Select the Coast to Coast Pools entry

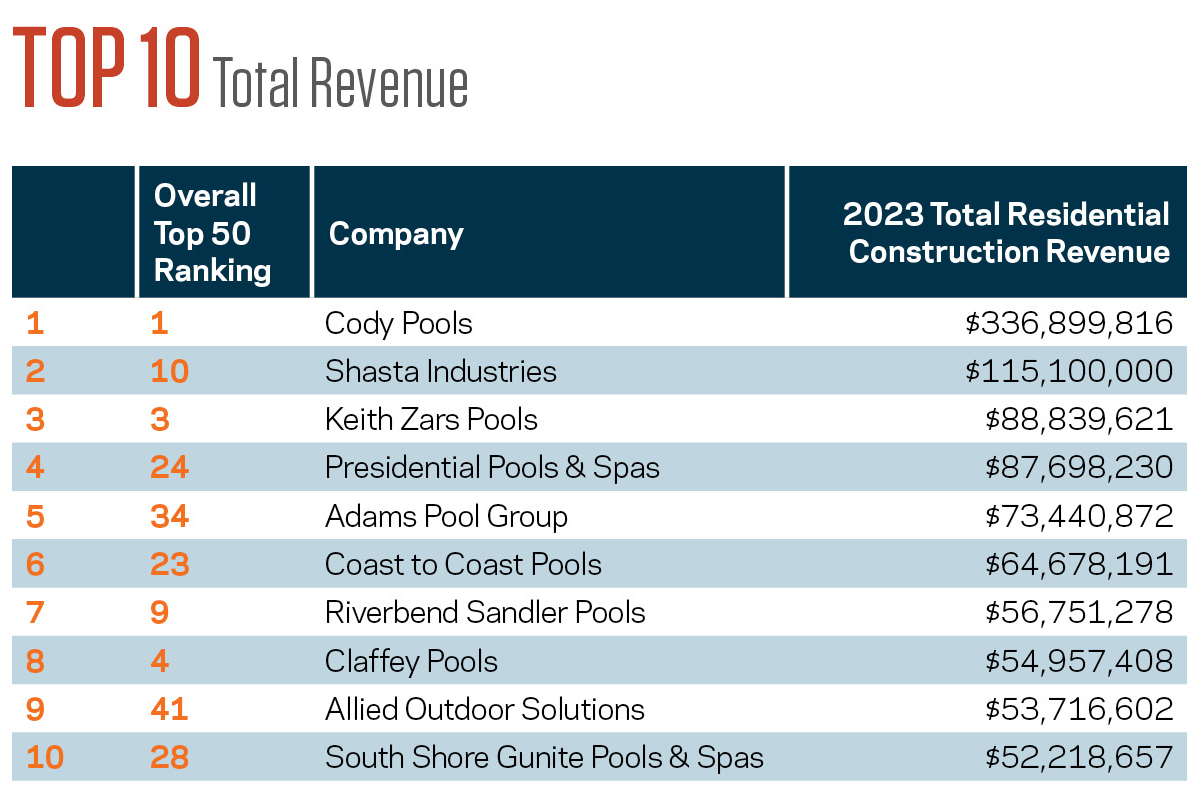[x=463, y=564]
